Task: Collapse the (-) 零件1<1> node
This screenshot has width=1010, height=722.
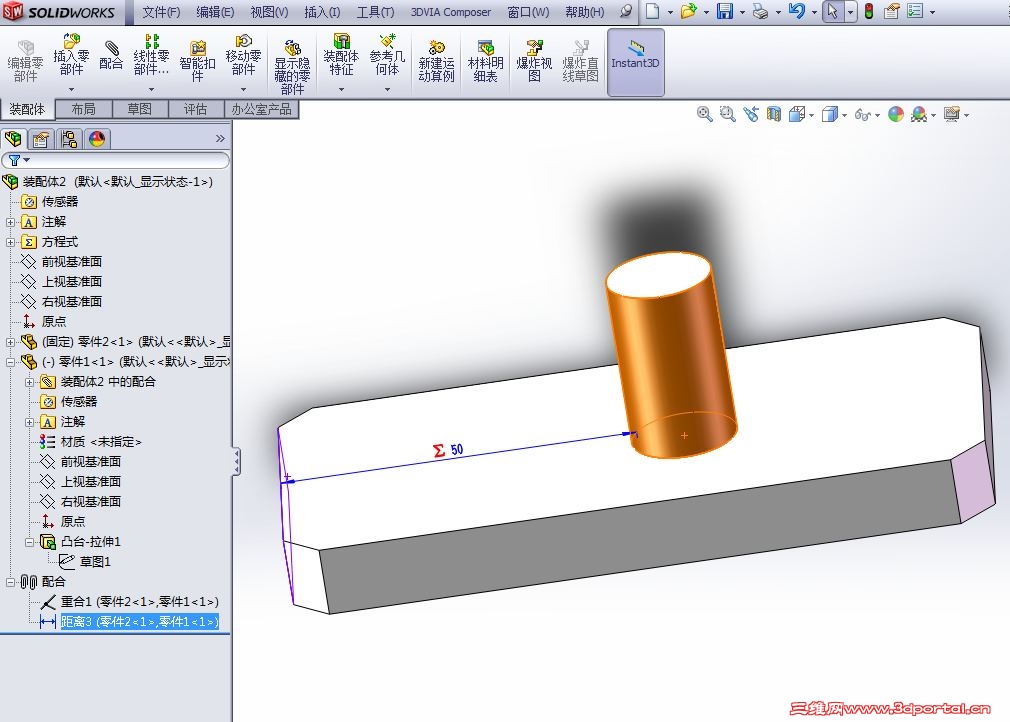Action: 10,362
